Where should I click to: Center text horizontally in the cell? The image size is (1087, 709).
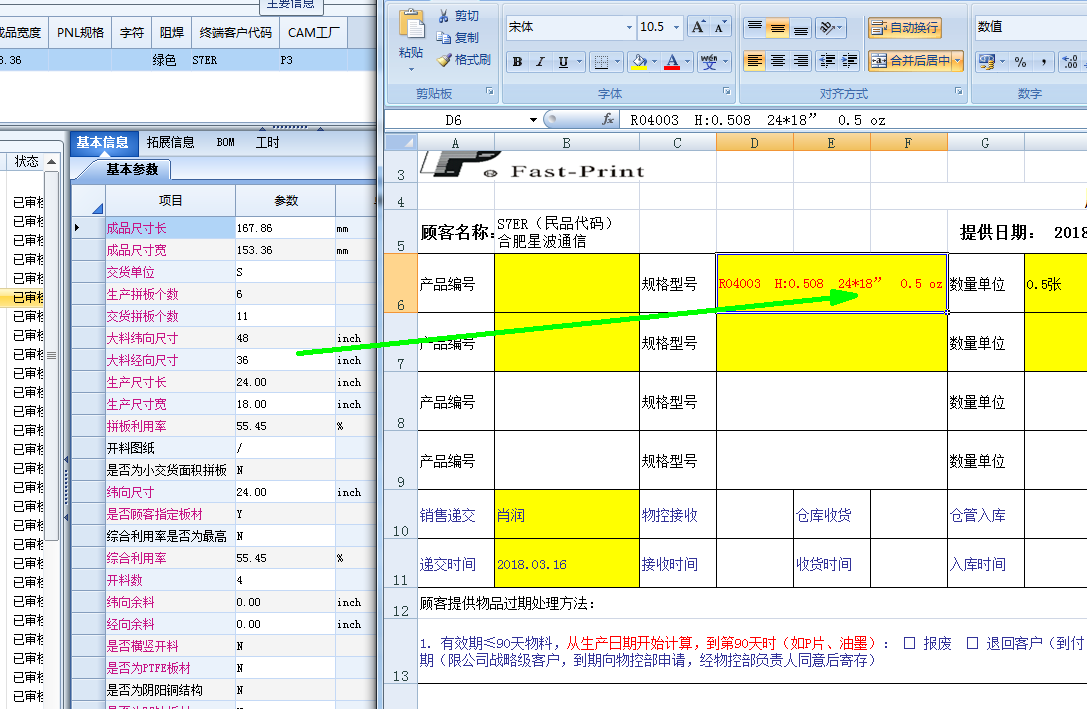pyautogui.click(x=778, y=61)
